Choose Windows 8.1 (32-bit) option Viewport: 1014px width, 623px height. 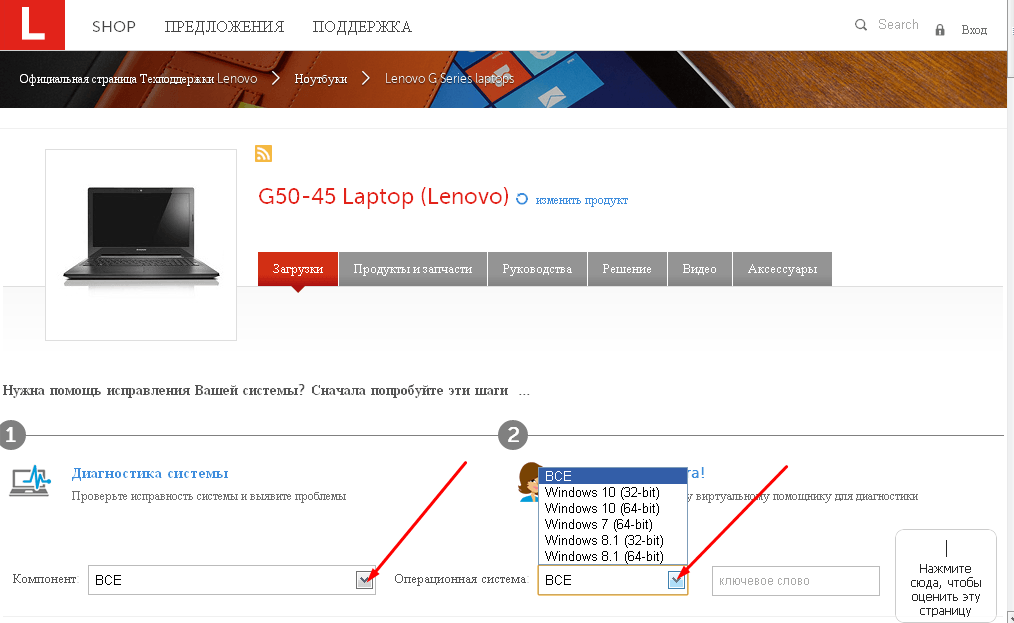point(612,540)
